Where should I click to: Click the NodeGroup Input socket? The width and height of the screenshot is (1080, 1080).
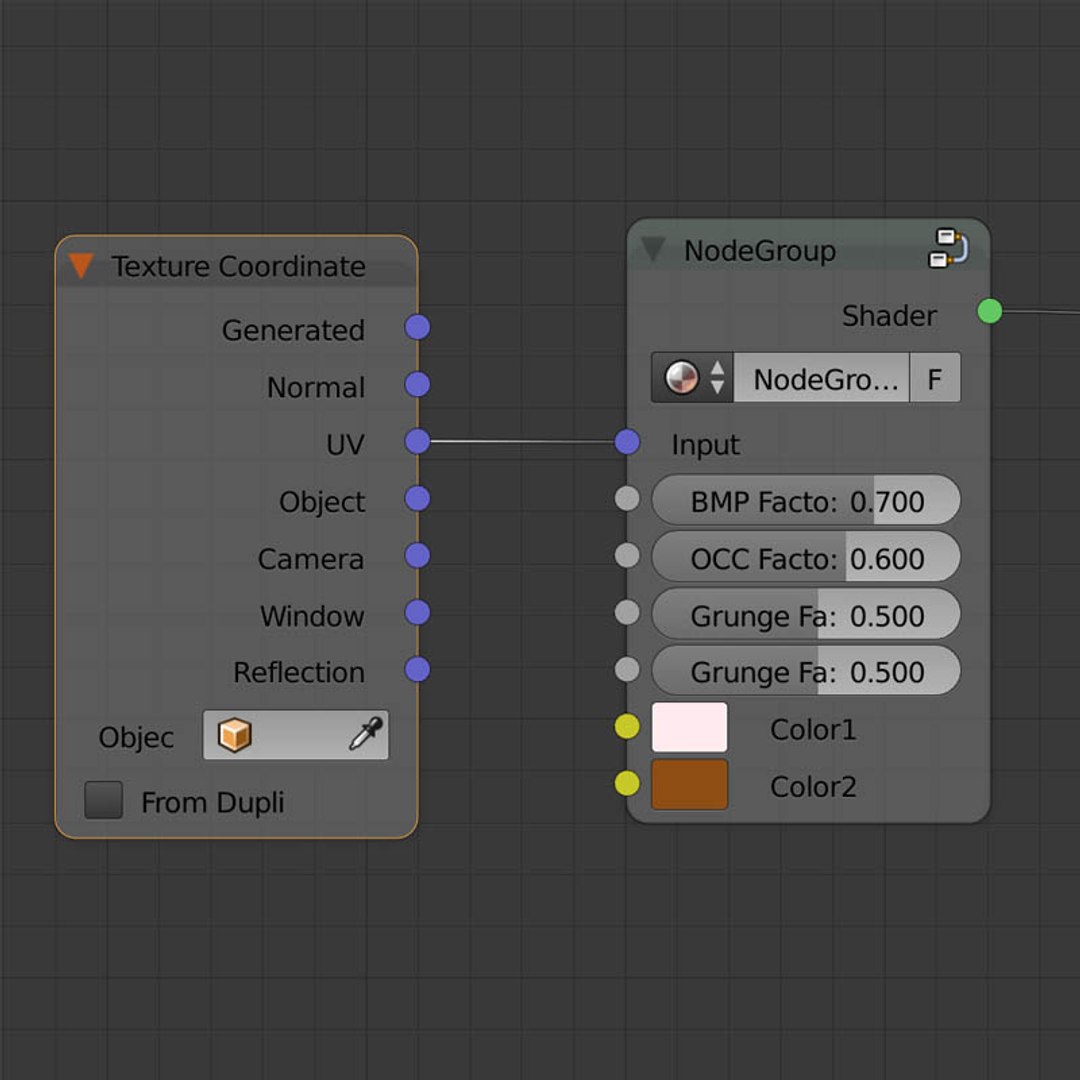pyautogui.click(x=627, y=441)
